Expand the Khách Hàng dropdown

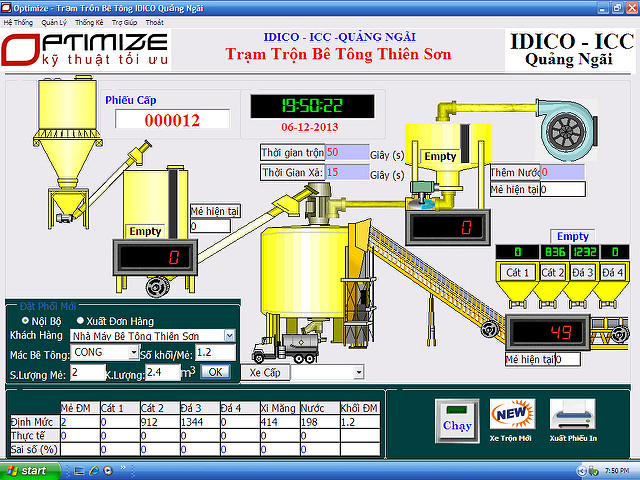230,336
